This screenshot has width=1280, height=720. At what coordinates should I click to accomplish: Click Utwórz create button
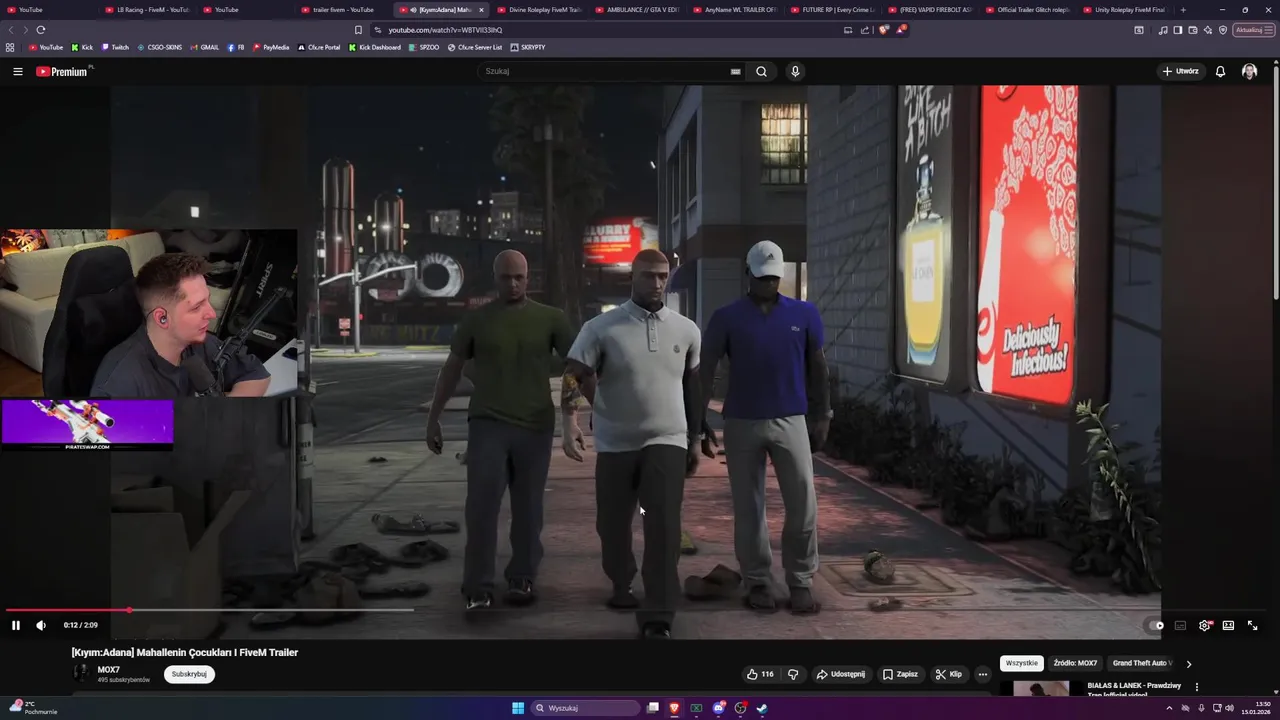tap(1180, 71)
